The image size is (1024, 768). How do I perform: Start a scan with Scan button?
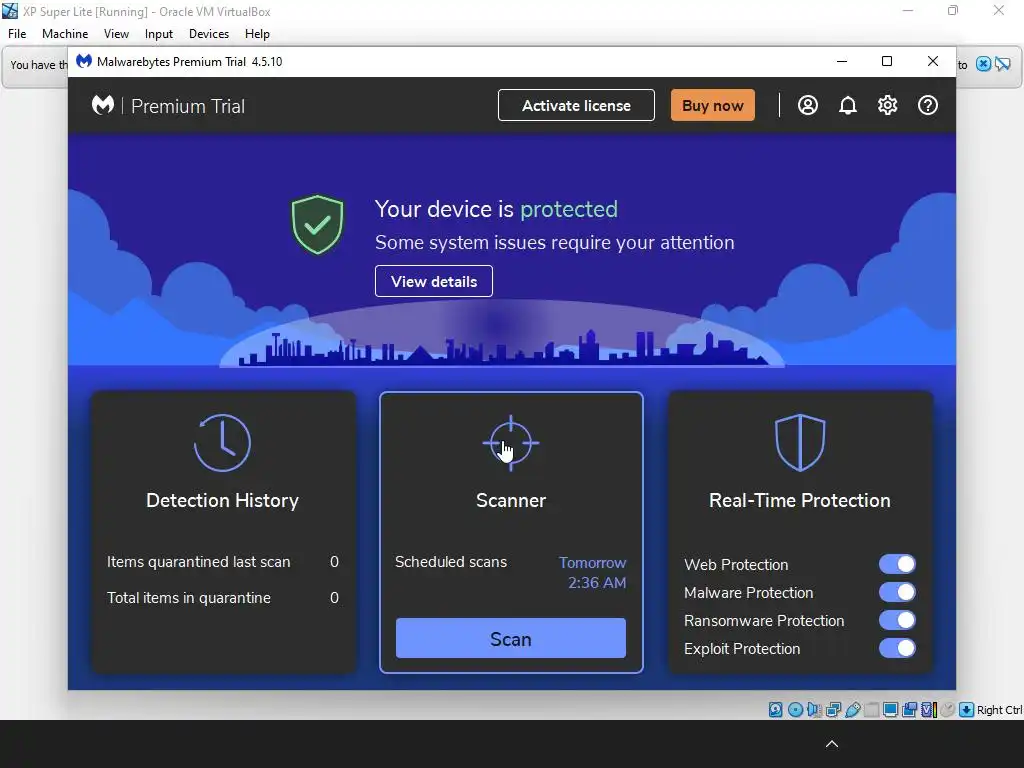[511, 638]
